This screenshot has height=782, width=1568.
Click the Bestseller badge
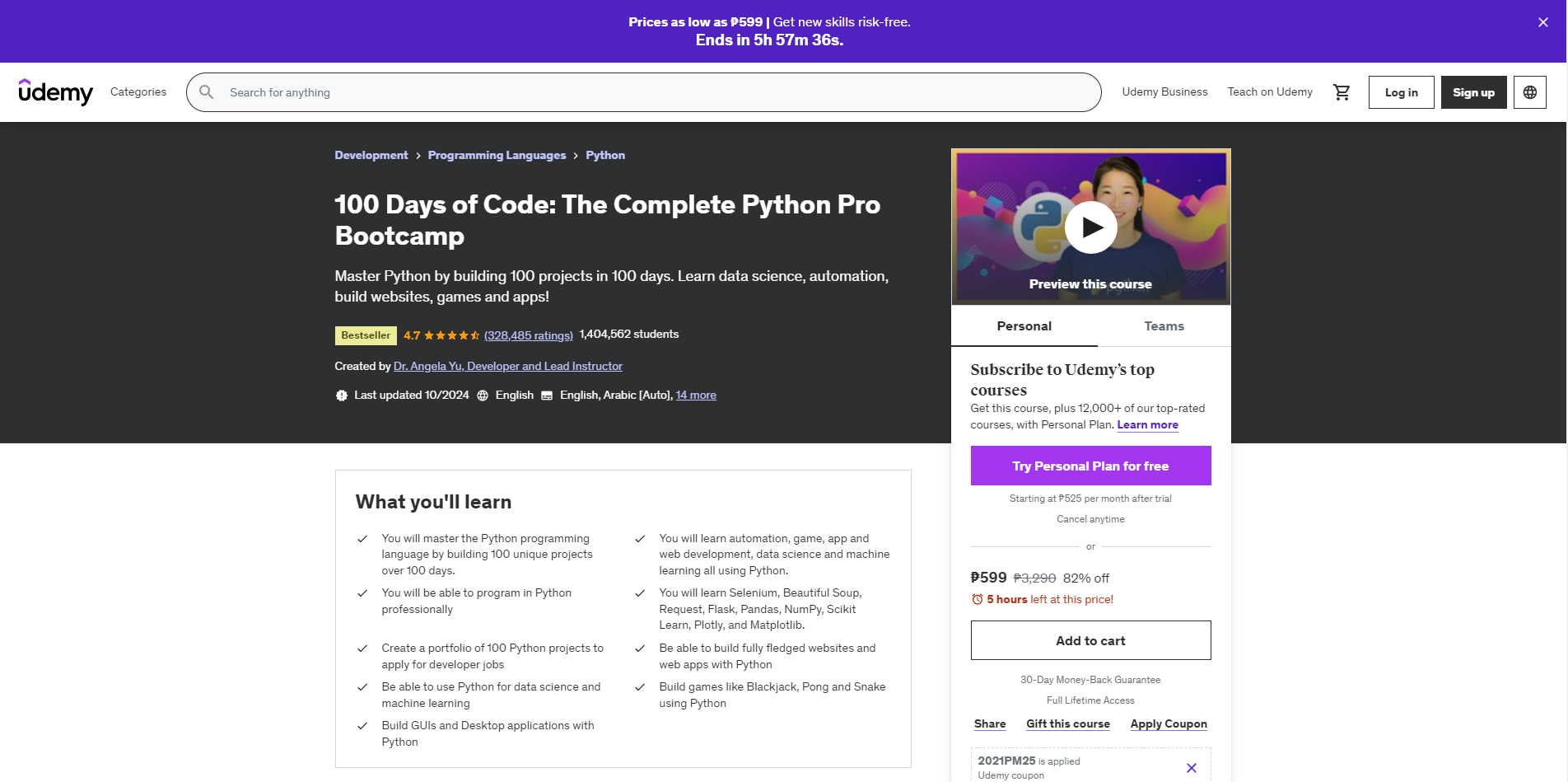(x=366, y=335)
